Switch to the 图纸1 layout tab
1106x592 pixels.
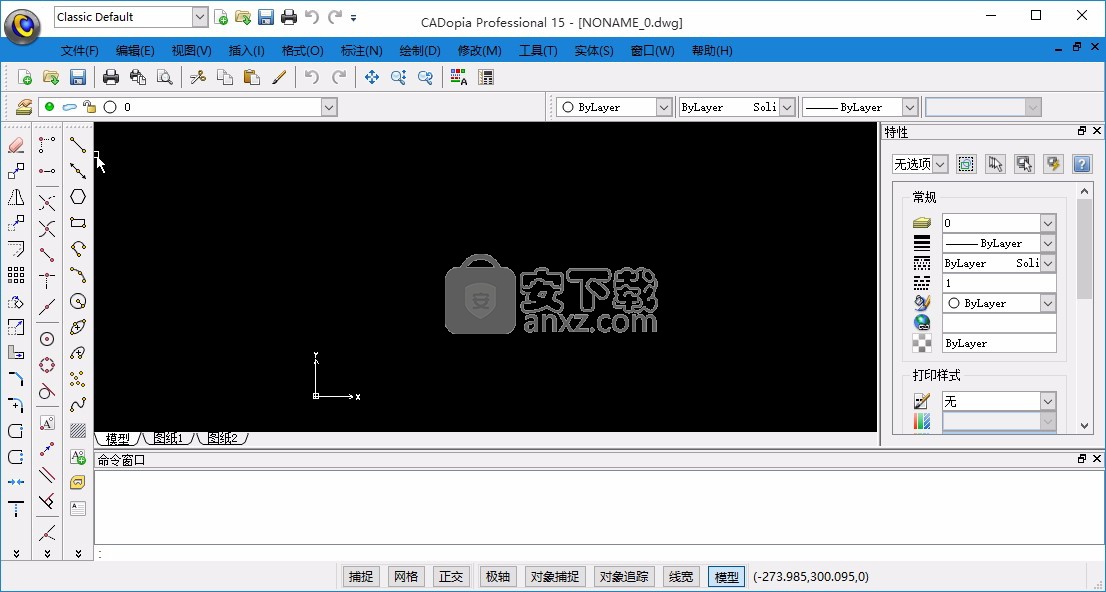pyautogui.click(x=169, y=438)
